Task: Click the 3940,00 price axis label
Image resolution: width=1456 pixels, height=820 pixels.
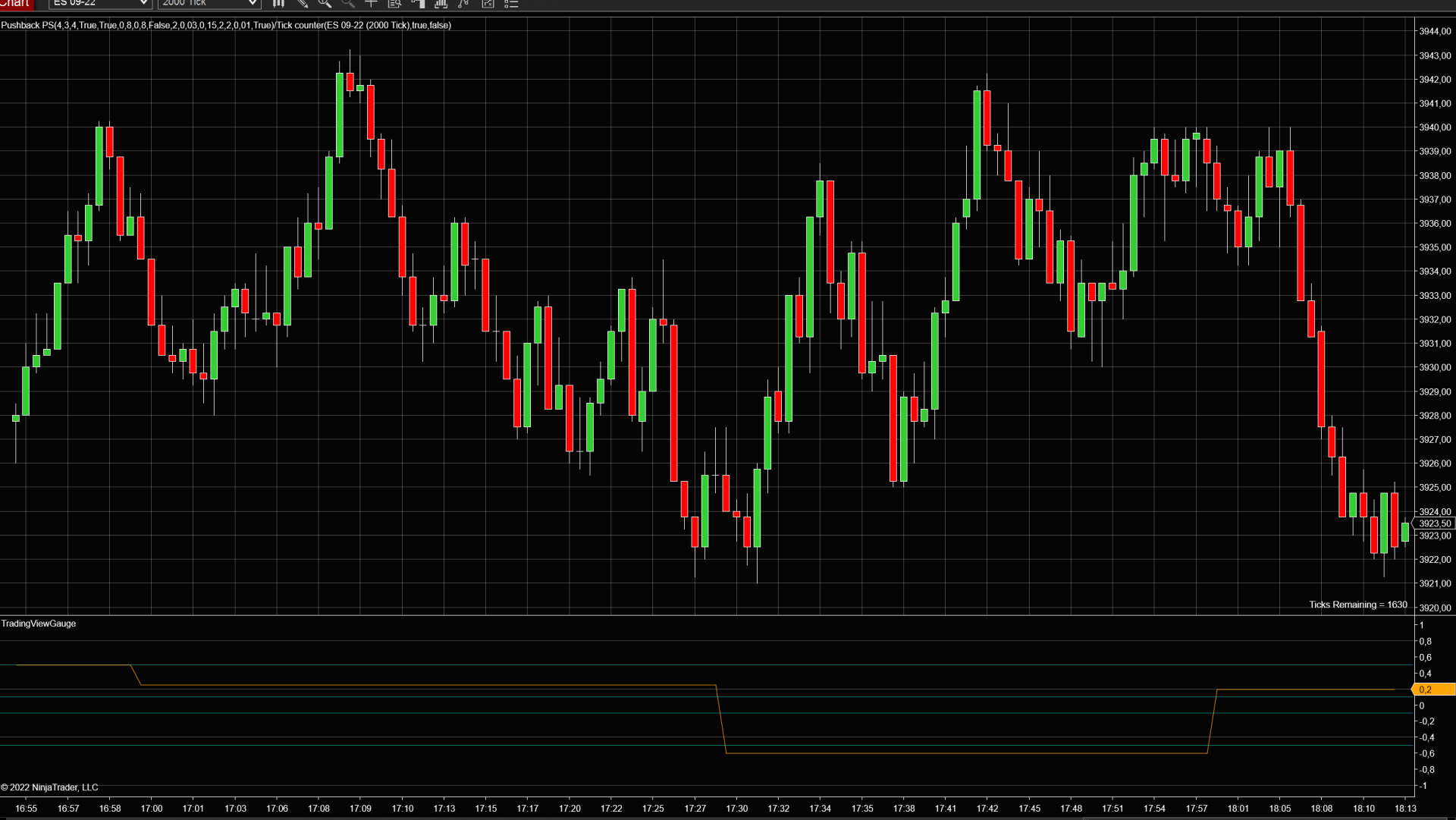Action: 1435,127
